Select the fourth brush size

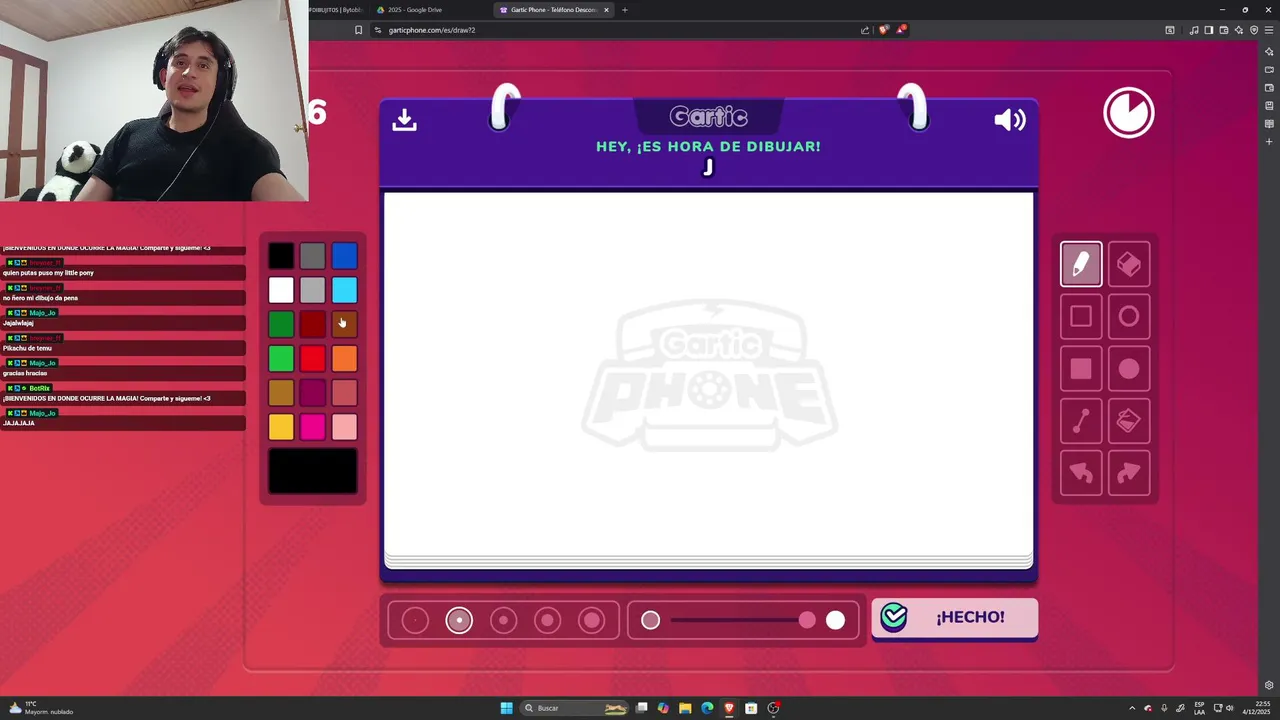547,621
